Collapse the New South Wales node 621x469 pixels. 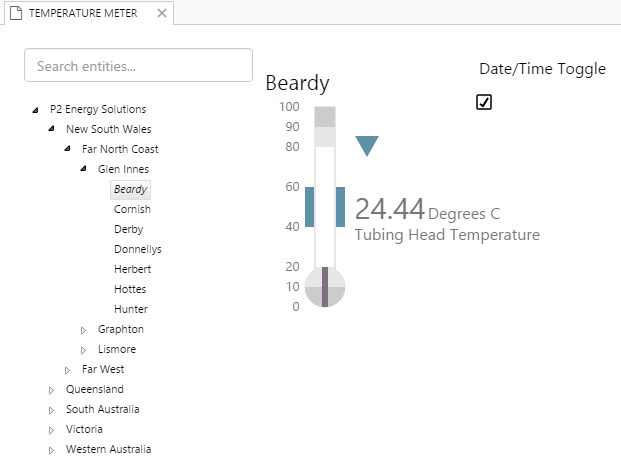coord(53,130)
